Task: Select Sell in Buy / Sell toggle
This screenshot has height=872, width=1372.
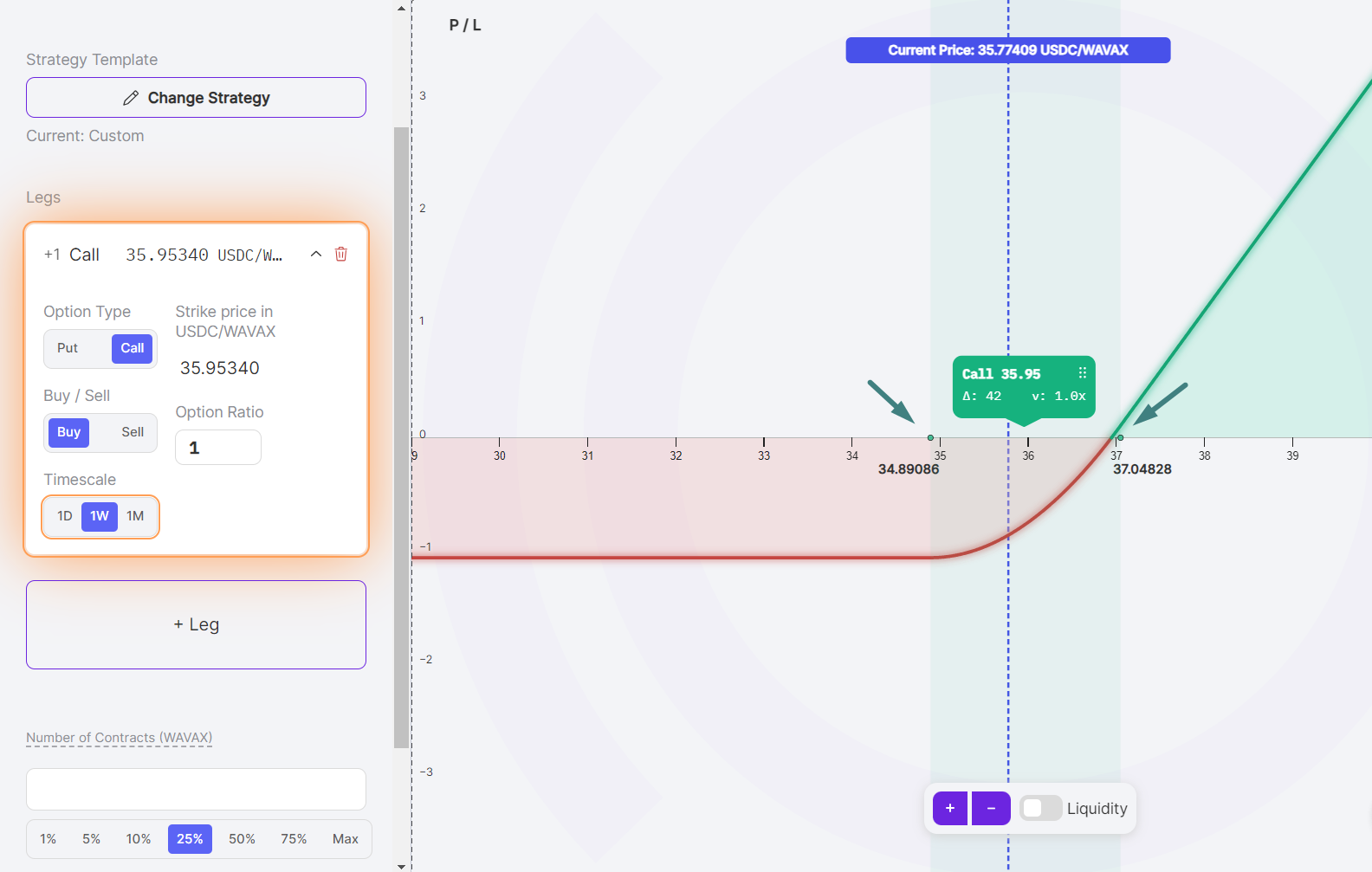Action: coord(133,432)
